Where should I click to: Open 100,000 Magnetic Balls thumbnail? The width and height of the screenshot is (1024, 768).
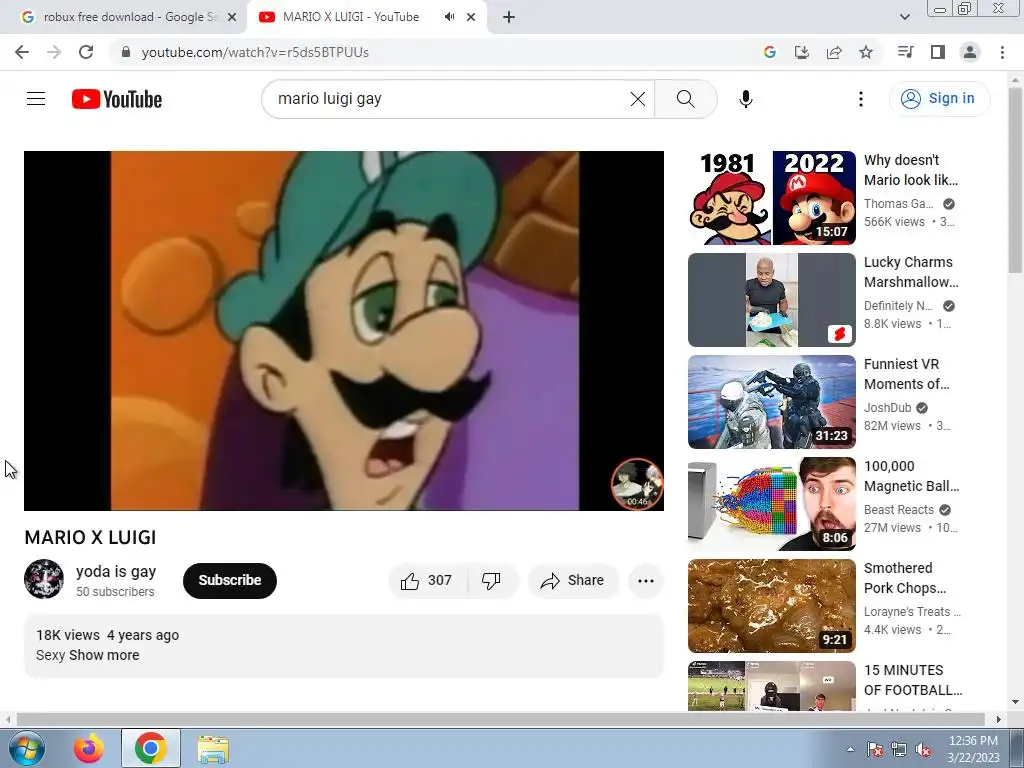(771, 504)
